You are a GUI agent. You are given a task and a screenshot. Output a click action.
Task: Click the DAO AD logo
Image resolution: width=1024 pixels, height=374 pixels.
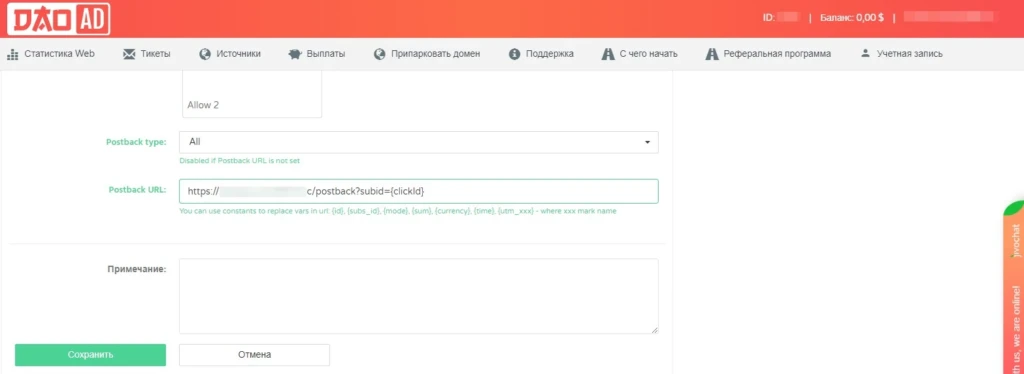click(x=58, y=19)
